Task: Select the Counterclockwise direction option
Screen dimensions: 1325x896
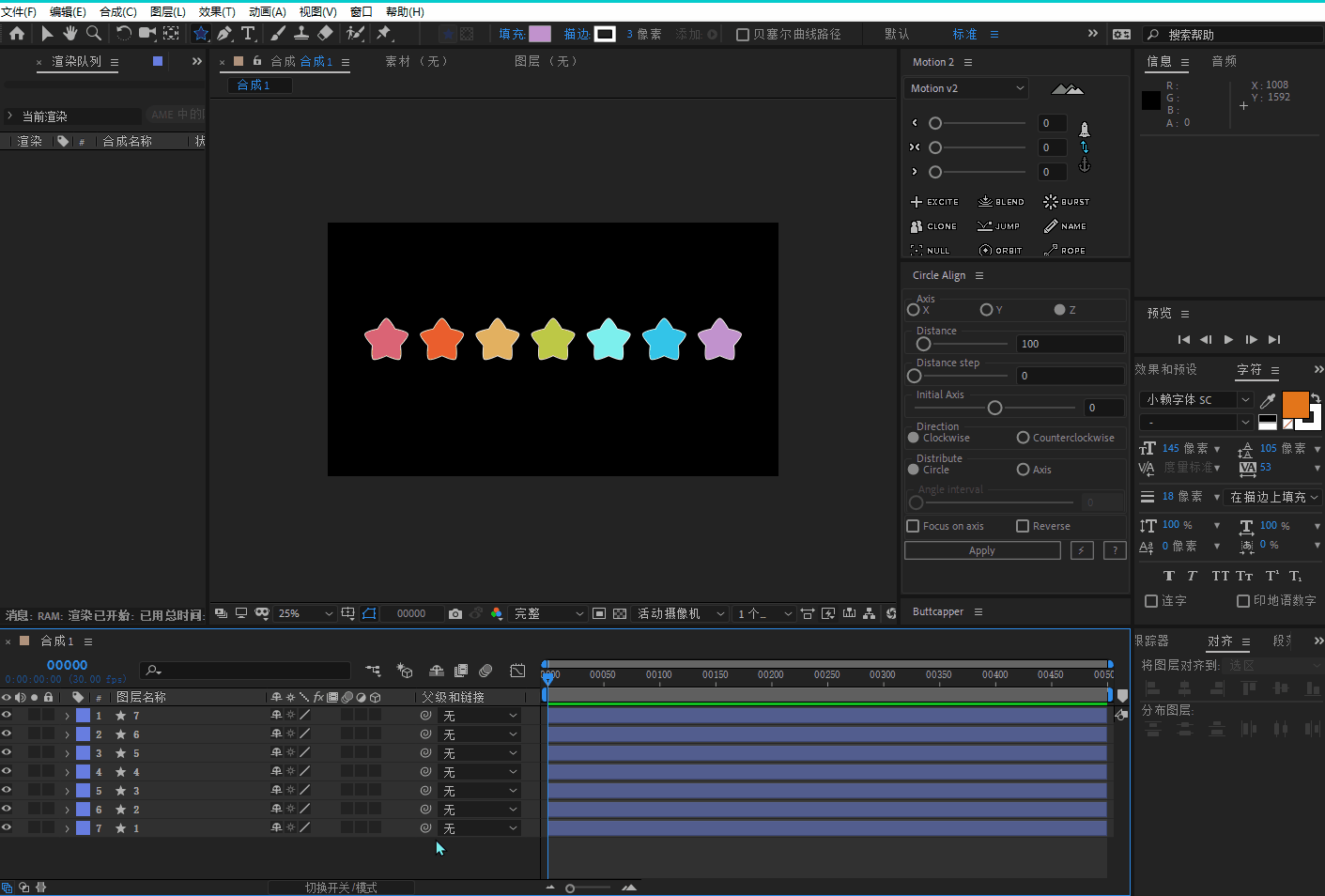Action: tap(1024, 438)
